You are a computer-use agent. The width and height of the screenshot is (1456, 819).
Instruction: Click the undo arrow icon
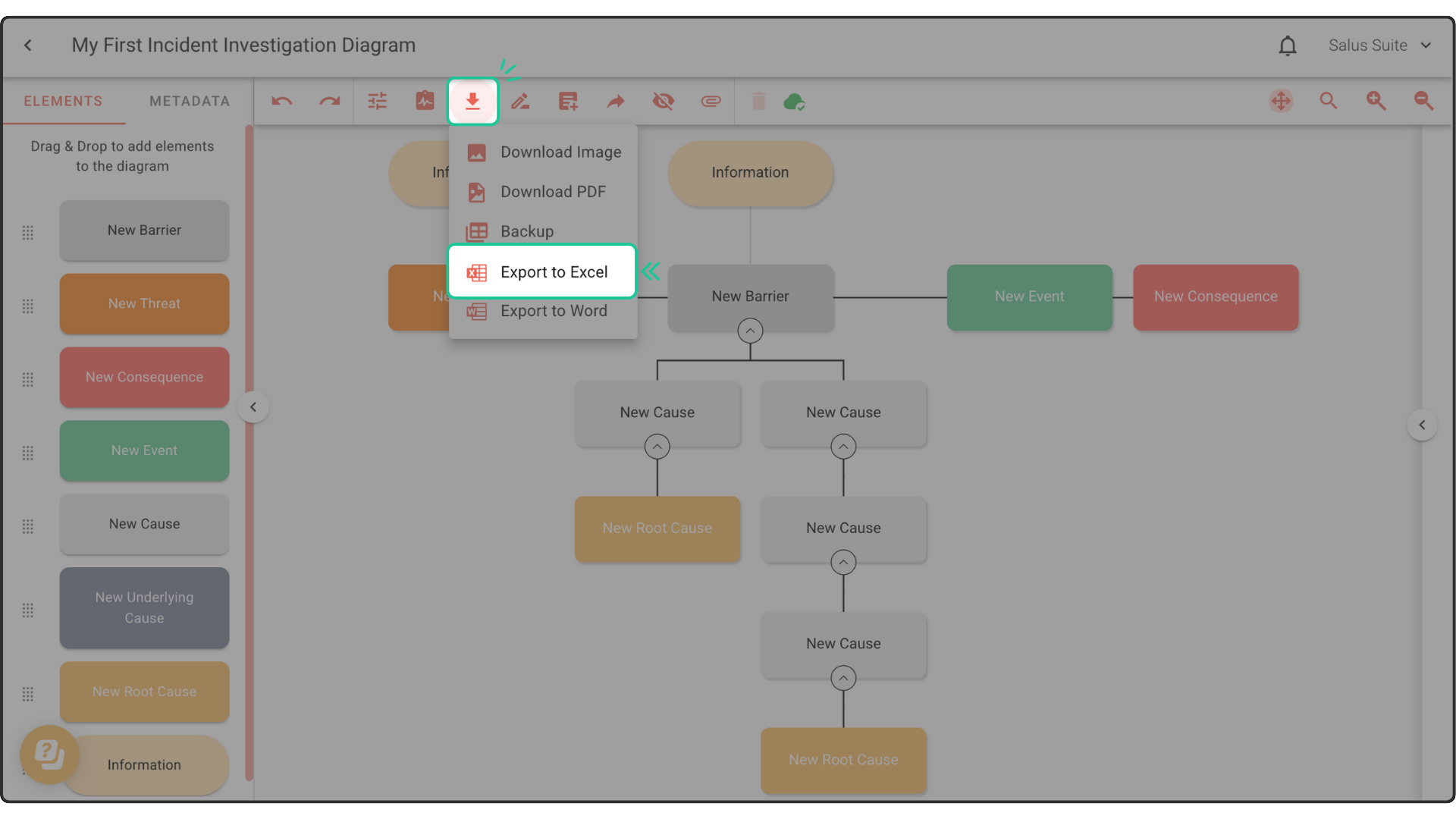tap(282, 101)
